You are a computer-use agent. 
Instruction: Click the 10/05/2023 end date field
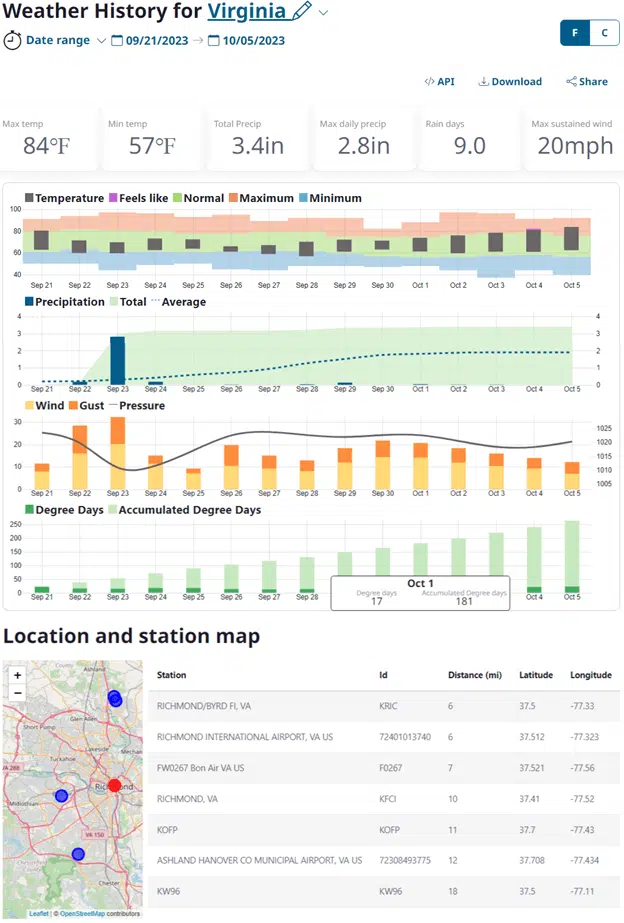pos(254,41)
